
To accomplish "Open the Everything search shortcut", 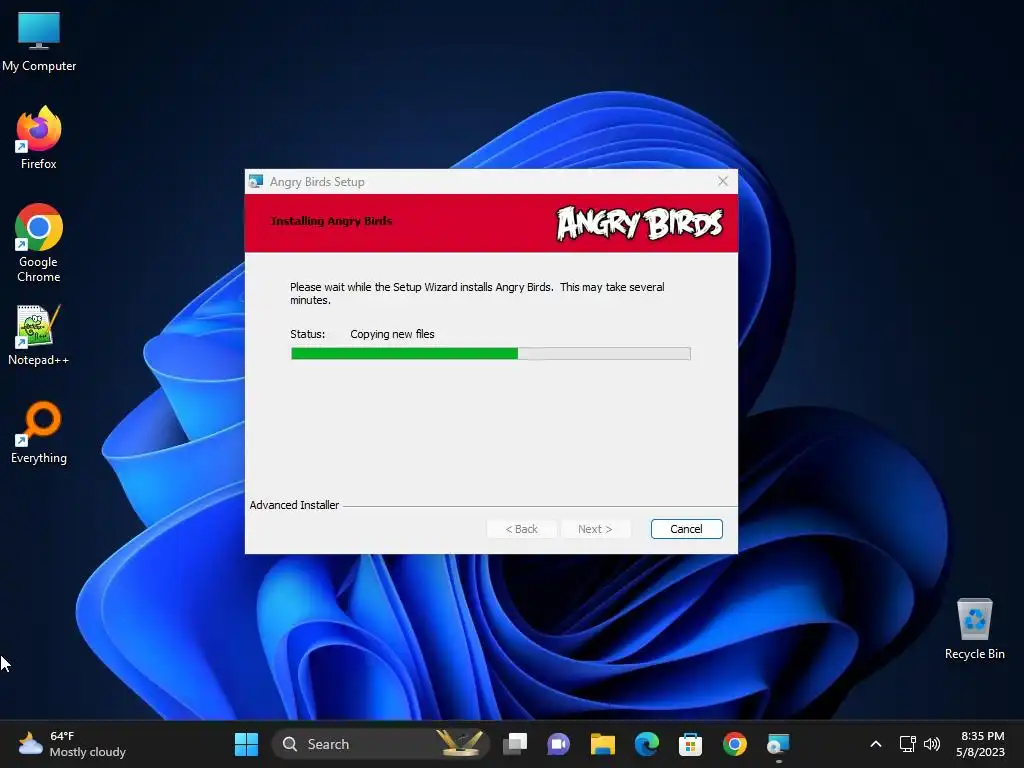I will 39,432.
